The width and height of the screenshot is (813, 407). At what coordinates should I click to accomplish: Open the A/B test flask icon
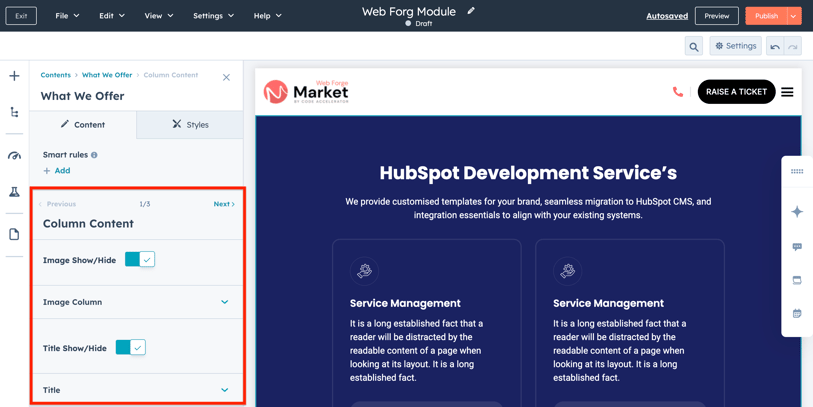[14, 192]
